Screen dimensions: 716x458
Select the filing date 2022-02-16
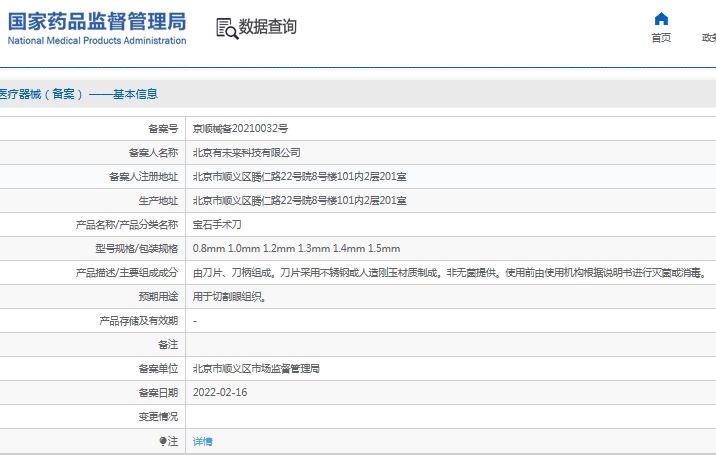[x=220, y=392]
